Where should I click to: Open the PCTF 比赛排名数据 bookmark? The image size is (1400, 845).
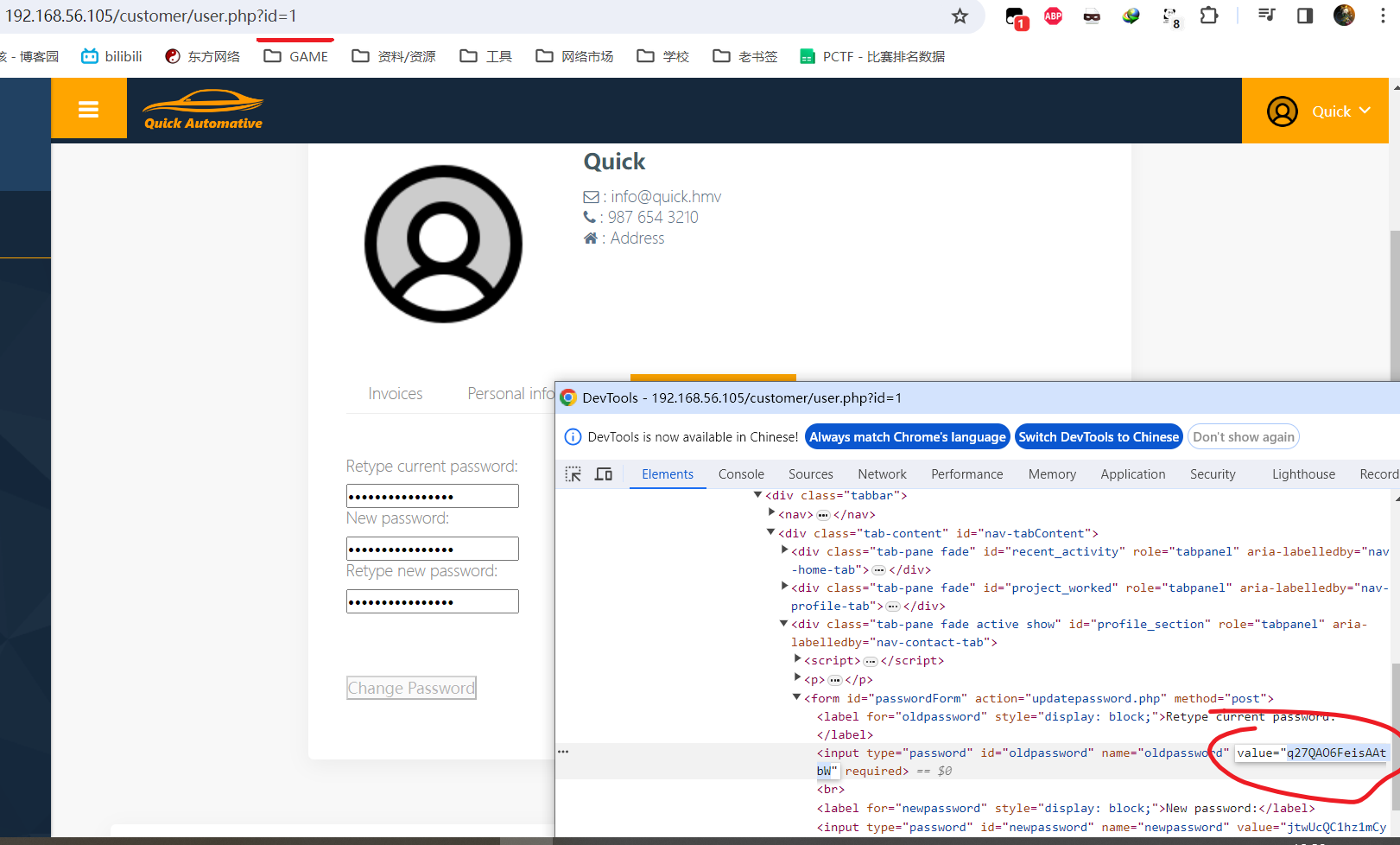(x=872, y=56)
